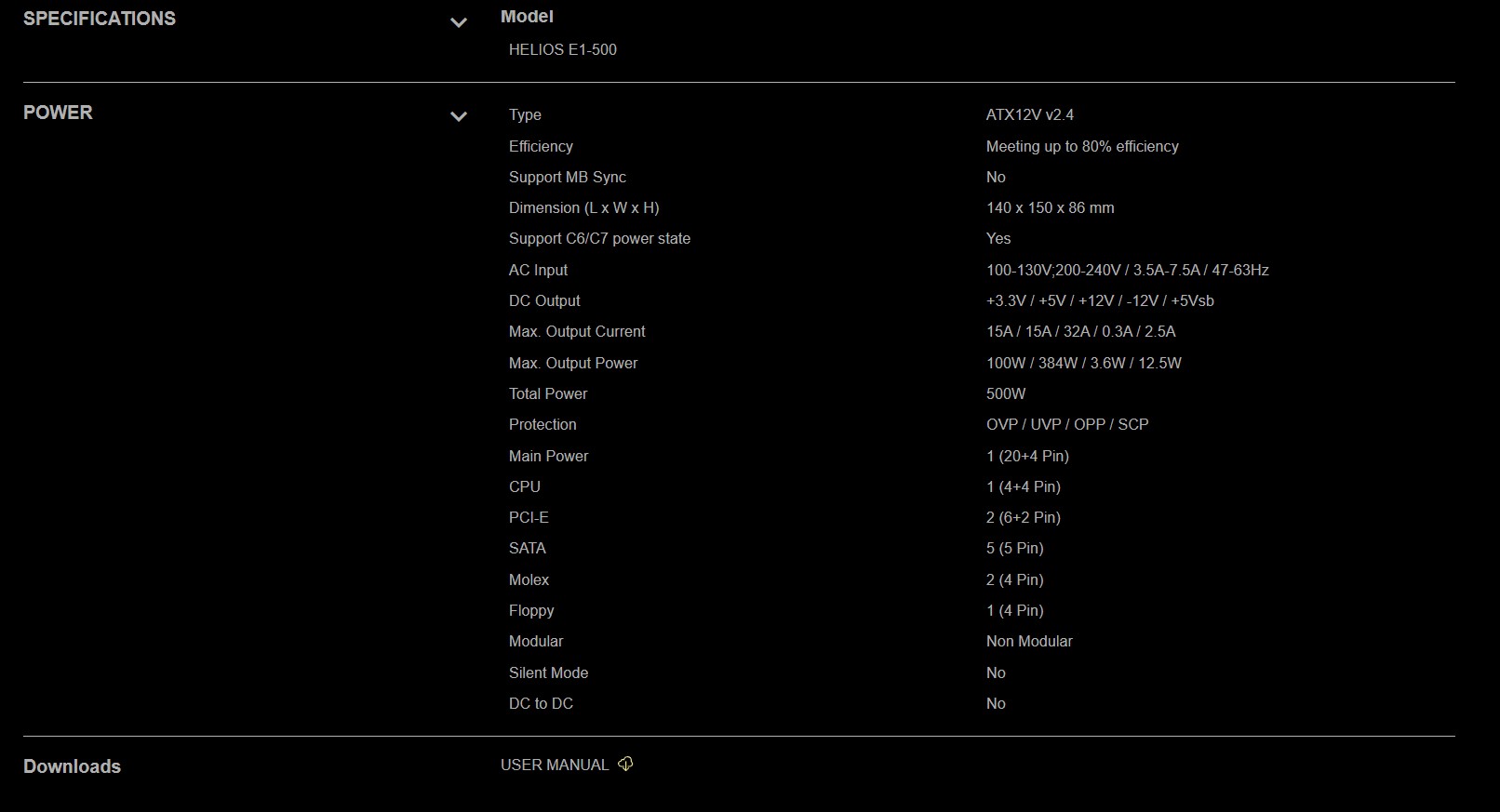Select the SPECIFICATIONS heading
The image size is (1500, 812).
[x=100, y=19]
